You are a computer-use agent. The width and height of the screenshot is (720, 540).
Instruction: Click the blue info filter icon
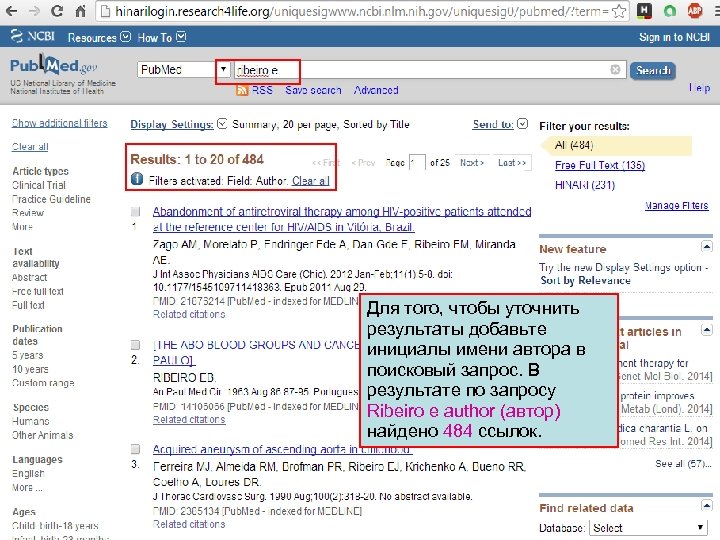(137, 179)
